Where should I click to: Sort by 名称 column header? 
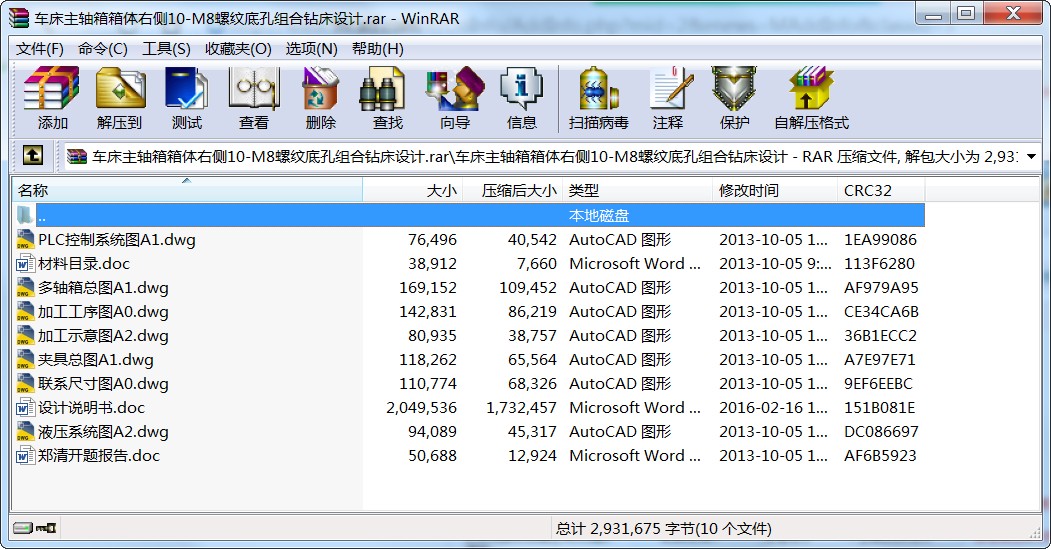tap(187, 190)
